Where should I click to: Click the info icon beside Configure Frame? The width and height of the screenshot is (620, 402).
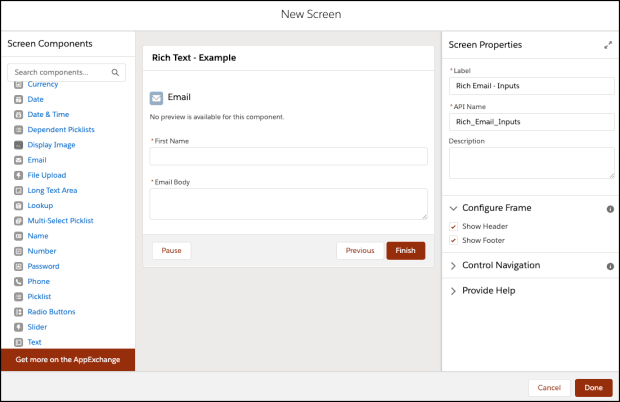609,209
